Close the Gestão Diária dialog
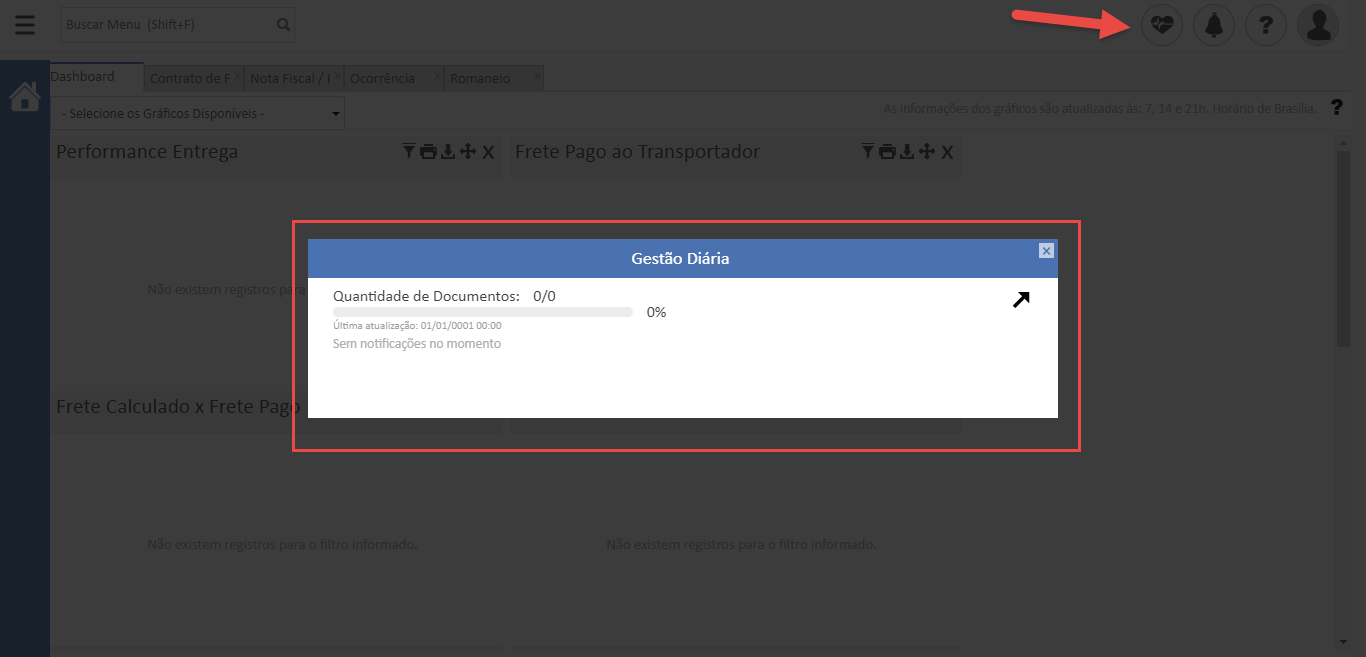The width and height of the screenshot is (1366, 657). tap(1046, 251)
